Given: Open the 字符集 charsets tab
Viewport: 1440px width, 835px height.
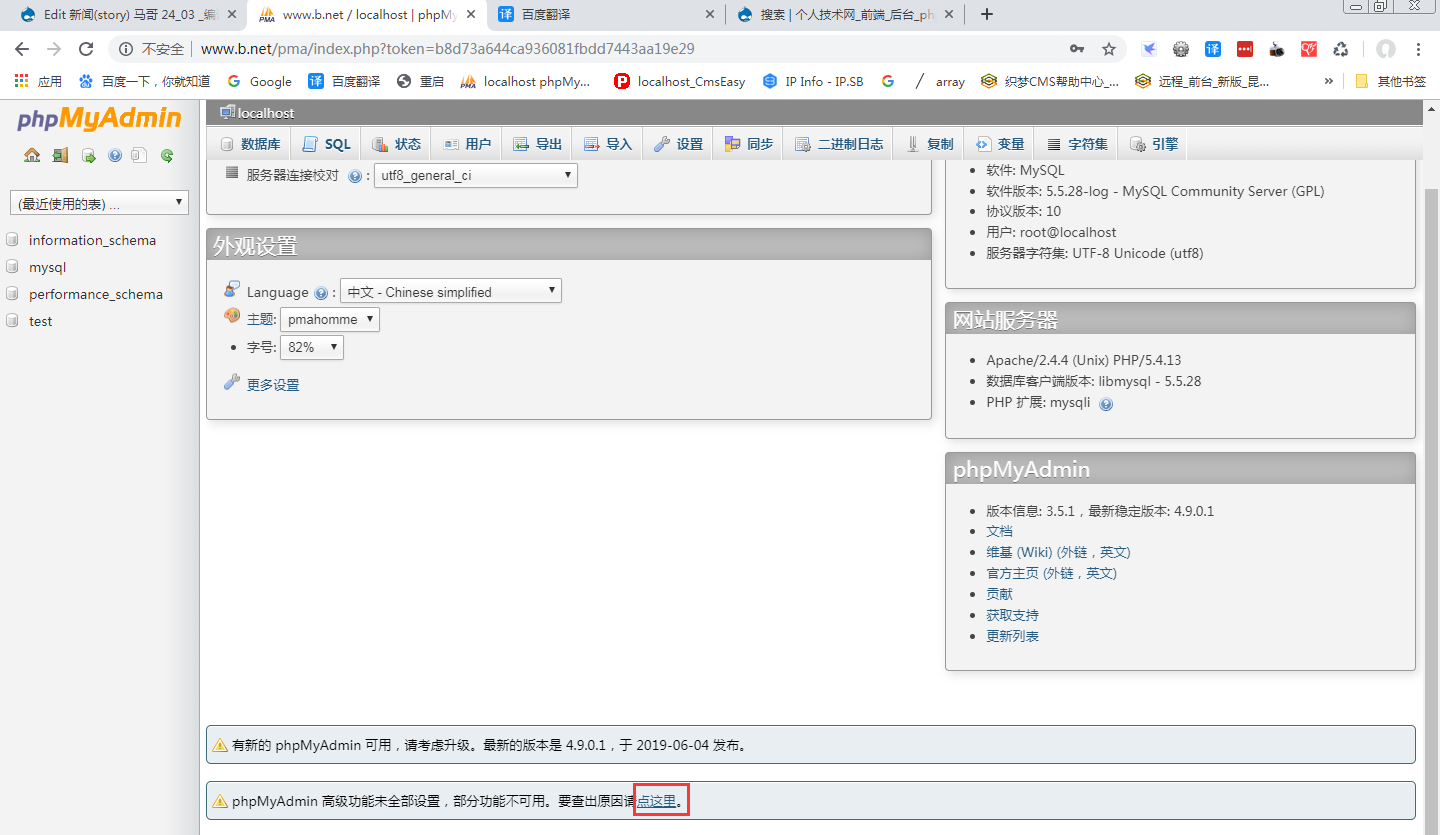Looking at the screenshot, I should (x=1077, y=144).
